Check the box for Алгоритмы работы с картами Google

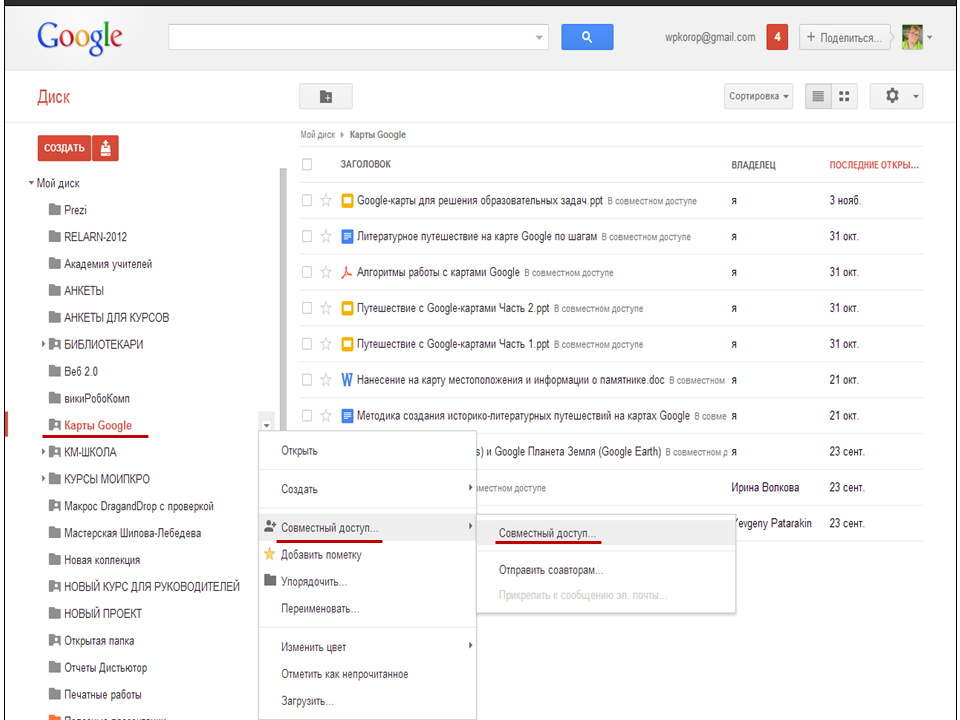point(307,272)
